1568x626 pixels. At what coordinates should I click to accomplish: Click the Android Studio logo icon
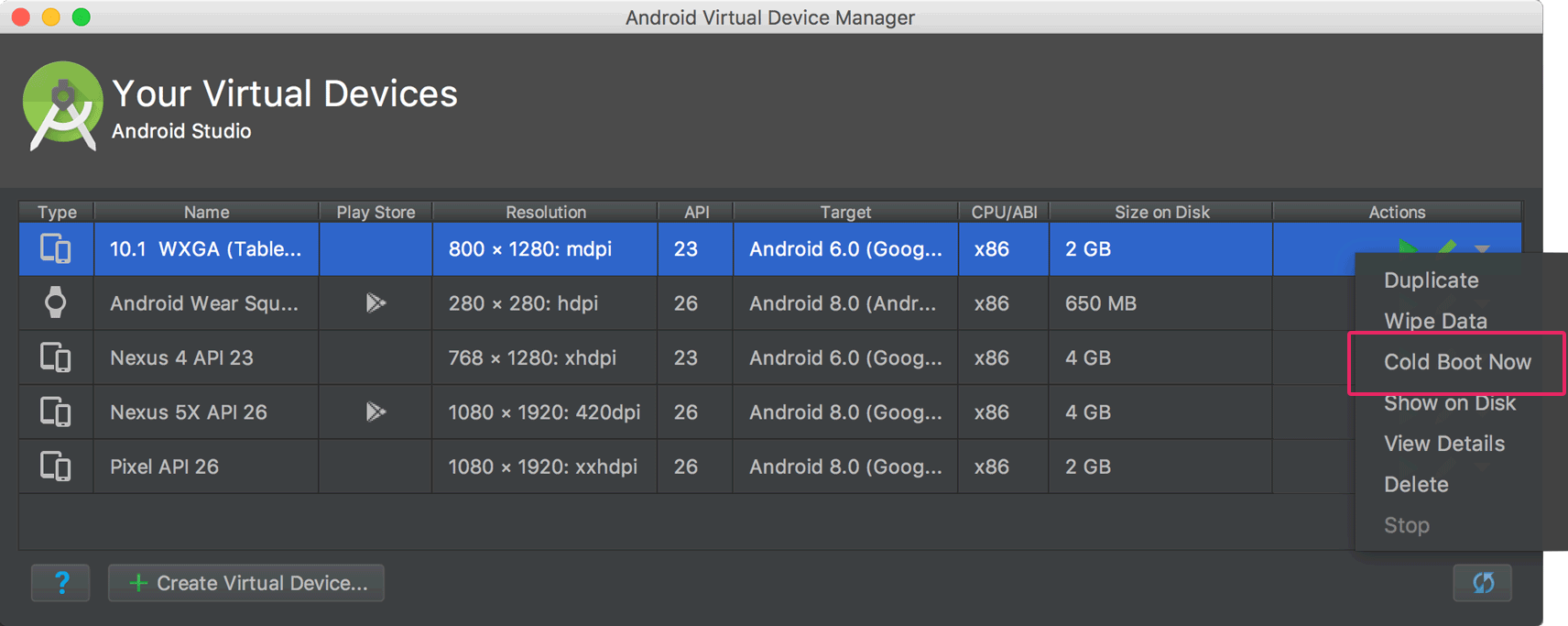pyautogui.click(x=60, y=106)
